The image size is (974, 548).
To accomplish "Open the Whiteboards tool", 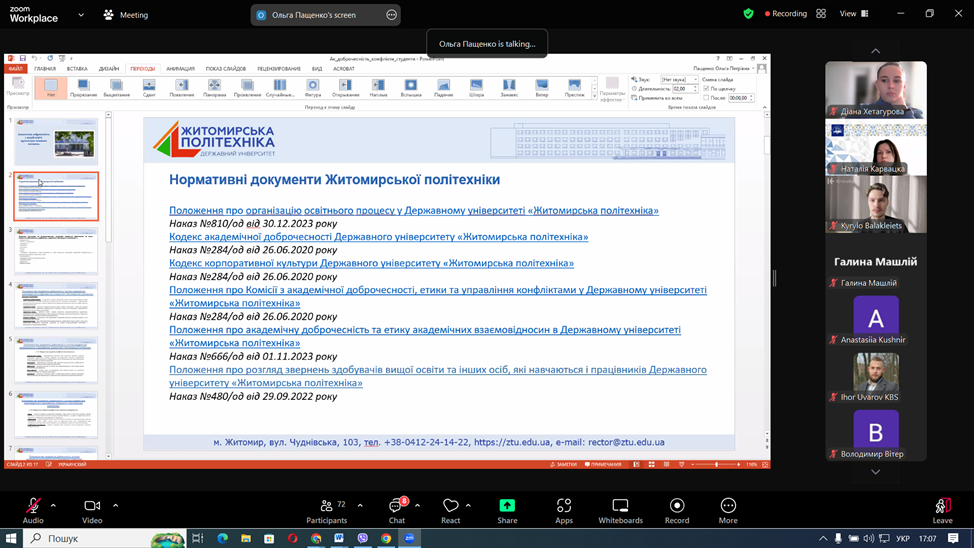I will (x=620, y=511).
